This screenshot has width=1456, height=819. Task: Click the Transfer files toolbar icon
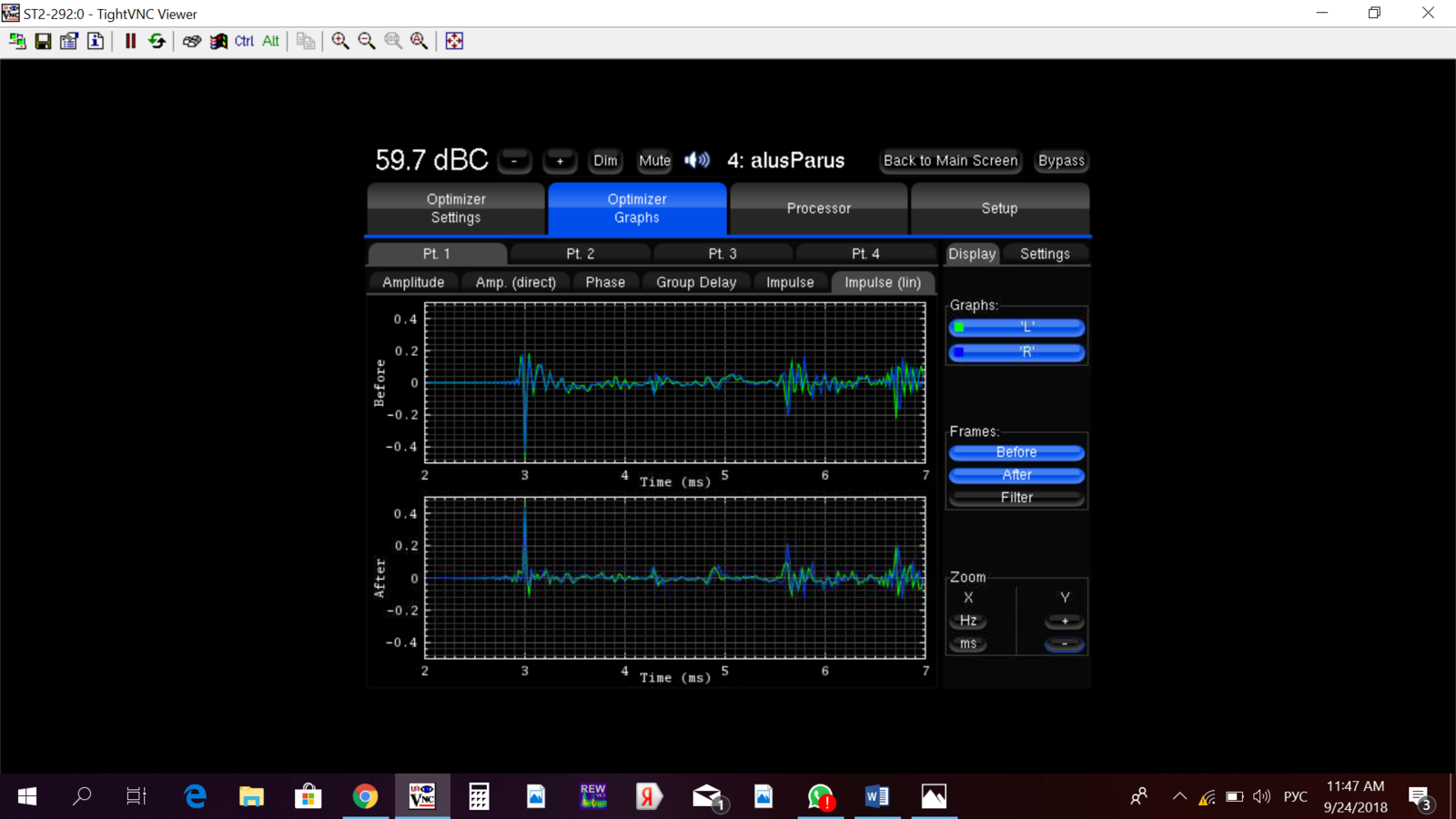(306, 41)
